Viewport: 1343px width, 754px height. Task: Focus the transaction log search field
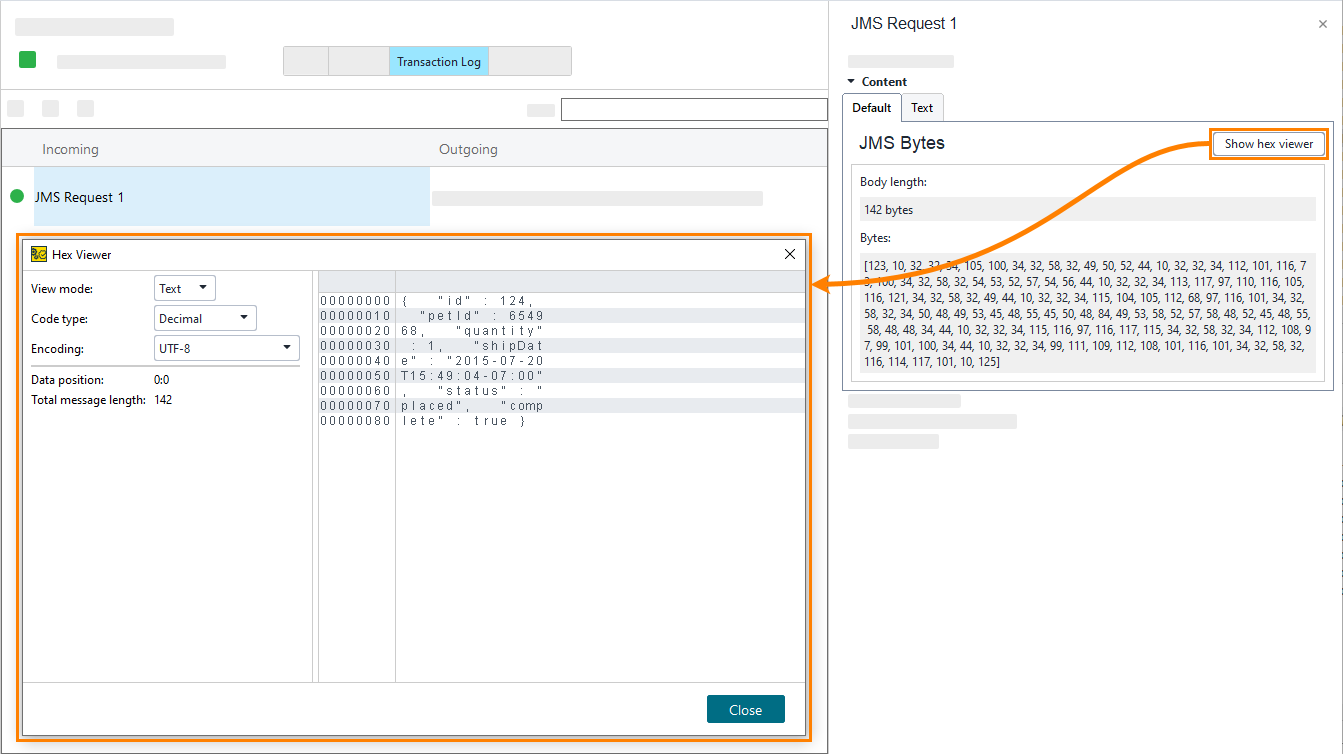[693, 110]
